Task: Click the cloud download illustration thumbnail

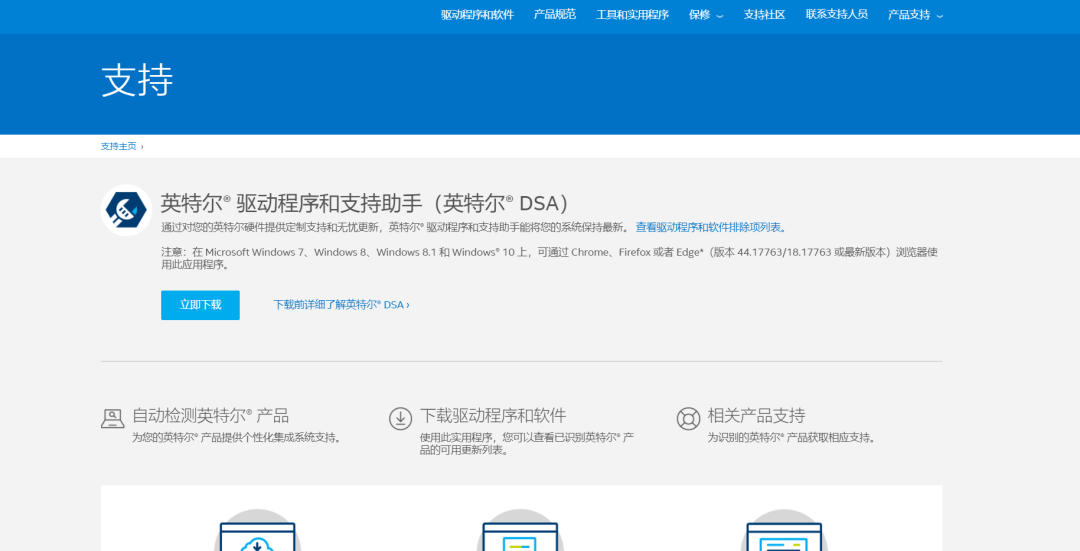Action: 258,530
